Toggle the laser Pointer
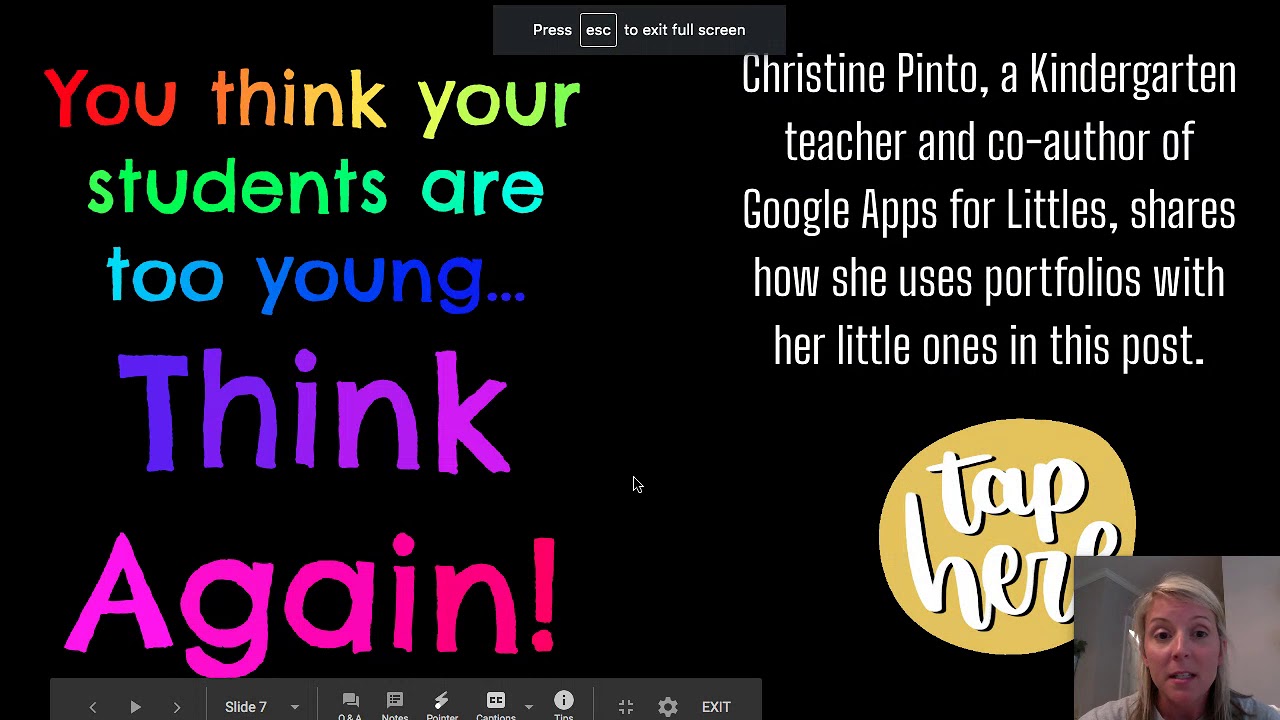1280x720 pixels. pos(441,705)
